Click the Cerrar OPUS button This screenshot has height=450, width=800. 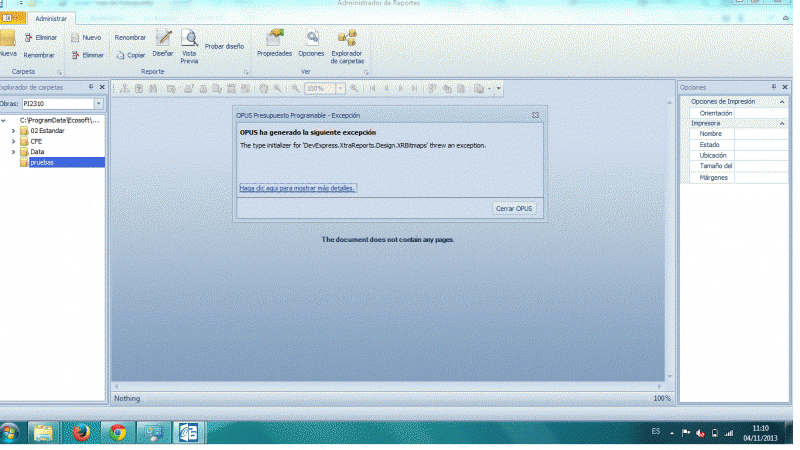pos(515,208)
